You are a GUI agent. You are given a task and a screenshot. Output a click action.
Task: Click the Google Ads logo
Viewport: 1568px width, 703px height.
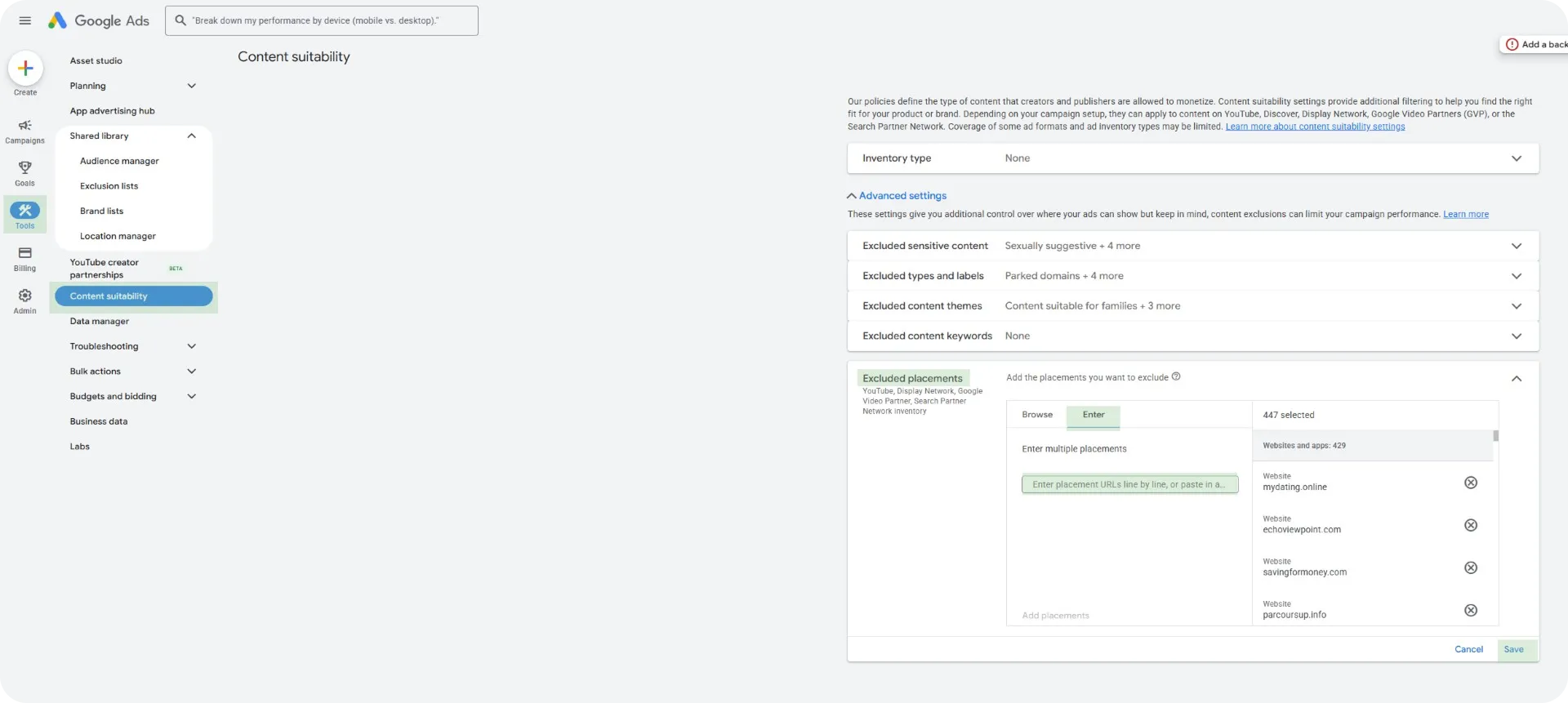99,20
